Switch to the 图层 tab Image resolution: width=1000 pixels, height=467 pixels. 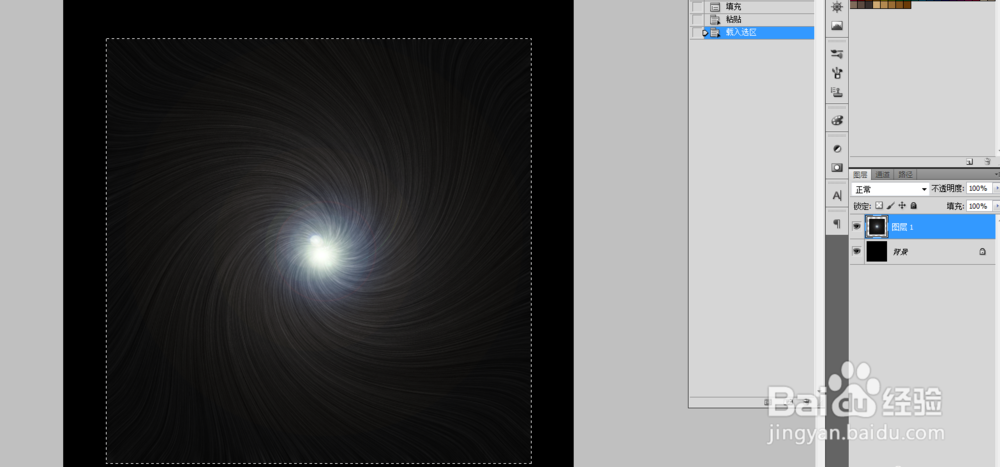860,174
